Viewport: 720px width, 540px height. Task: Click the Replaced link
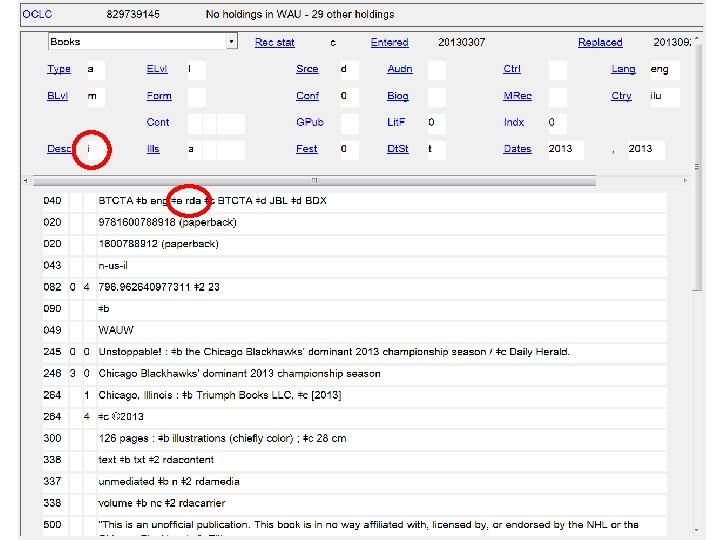[x=600, y=42]
